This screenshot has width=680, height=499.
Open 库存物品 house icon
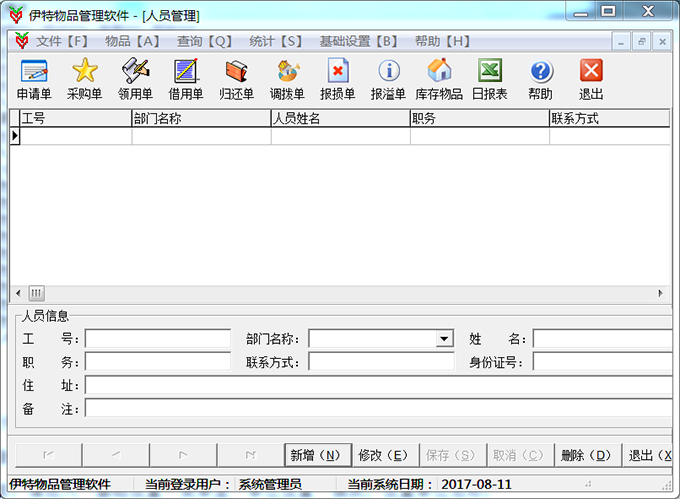coord(439,79)
